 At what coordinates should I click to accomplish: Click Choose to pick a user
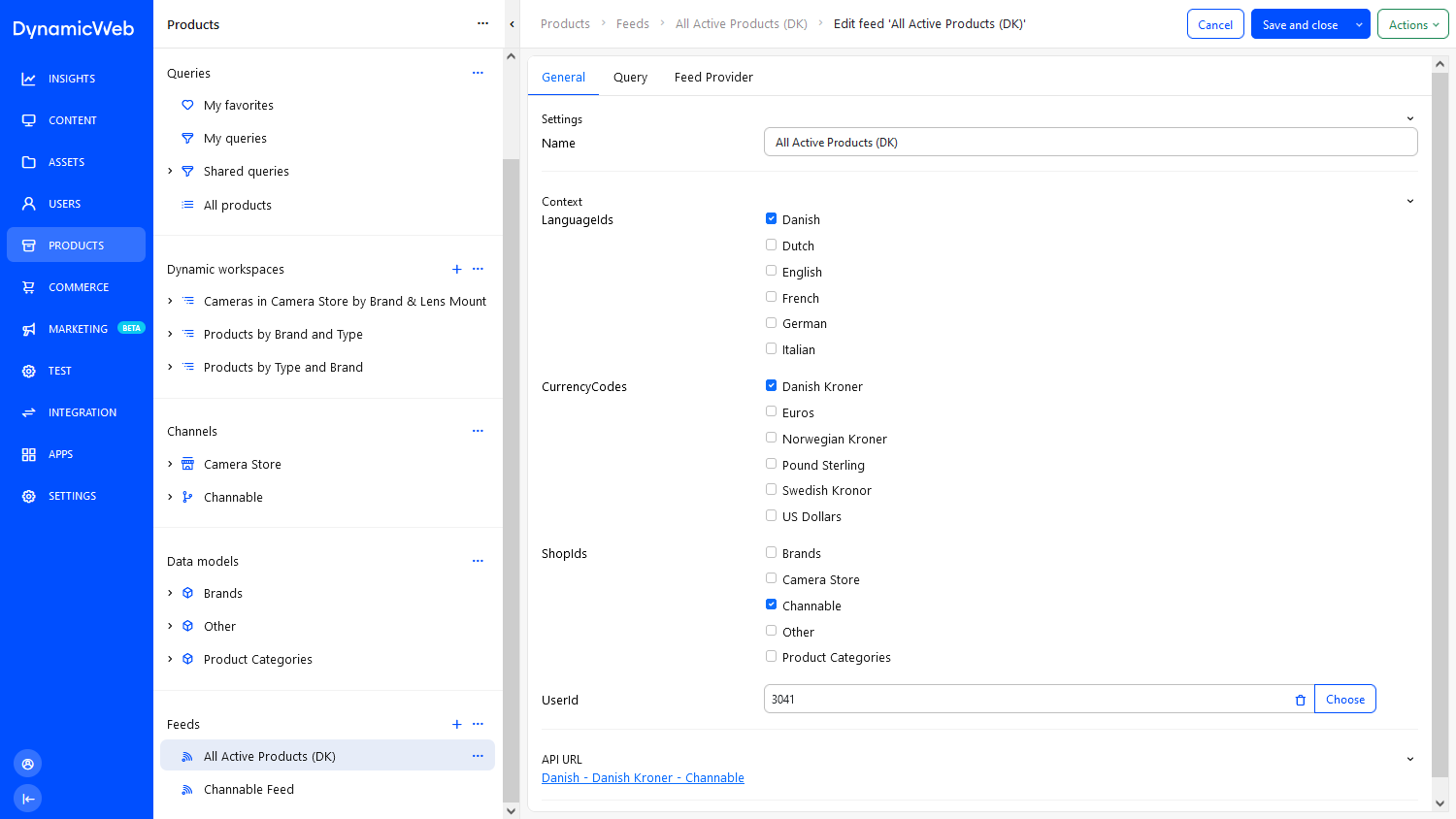(1345, 699)
